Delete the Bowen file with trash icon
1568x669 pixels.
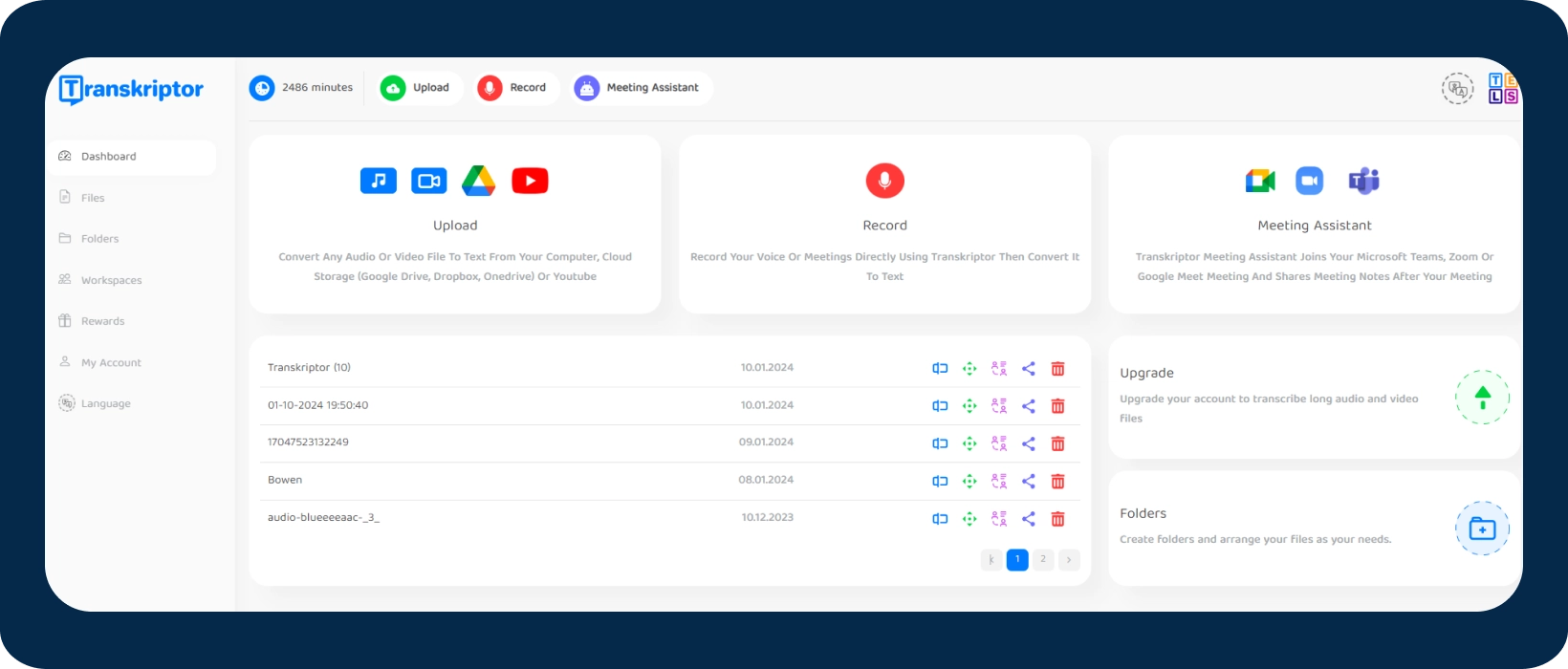[x=1057, y=481]
